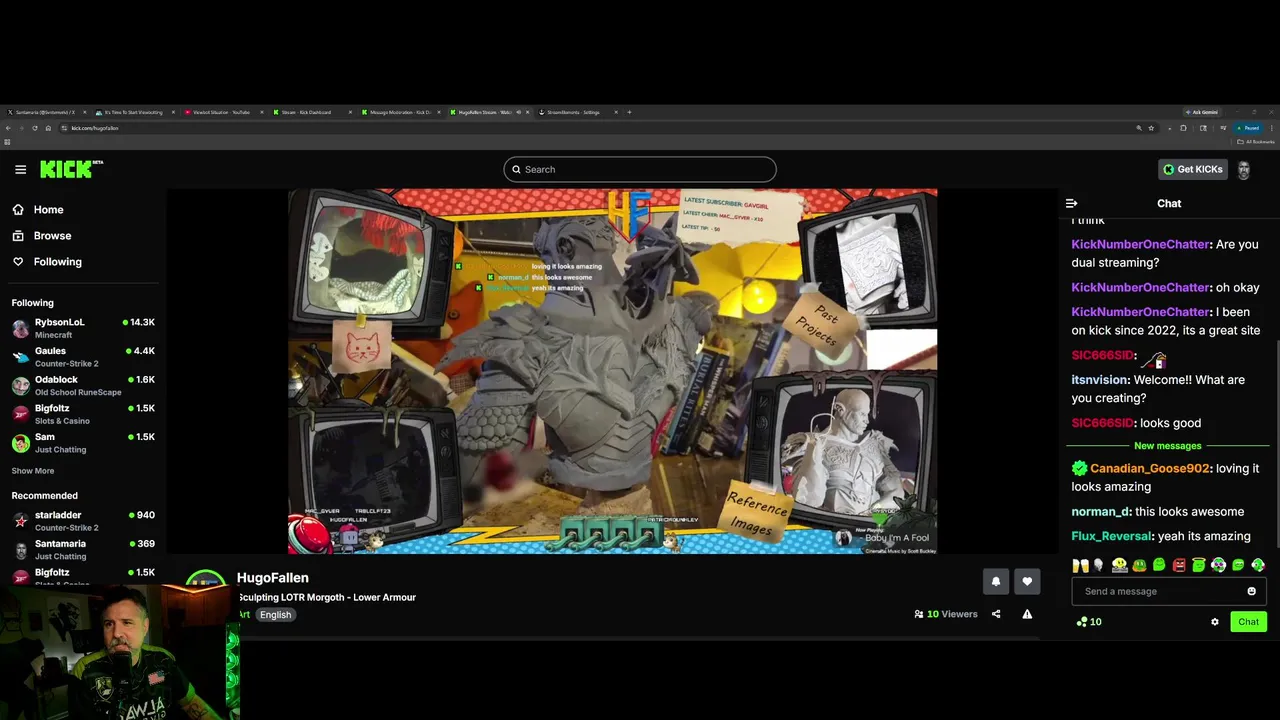The width and height of the screenshot is (1280, 720).
Task: Collapse chat panel with arrow icon
Action: (x=1071, y=203)
